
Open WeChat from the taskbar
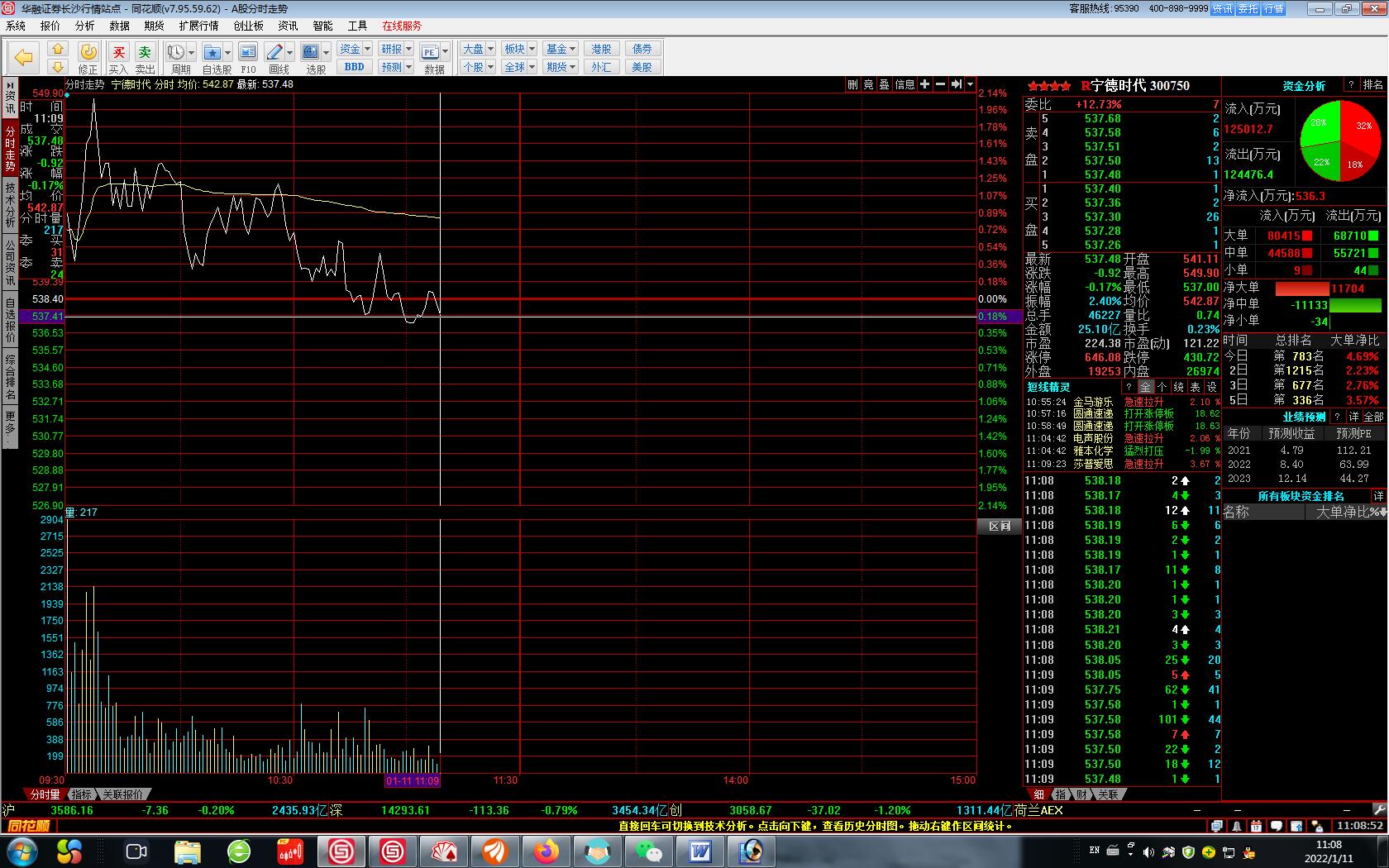[648, 851]
